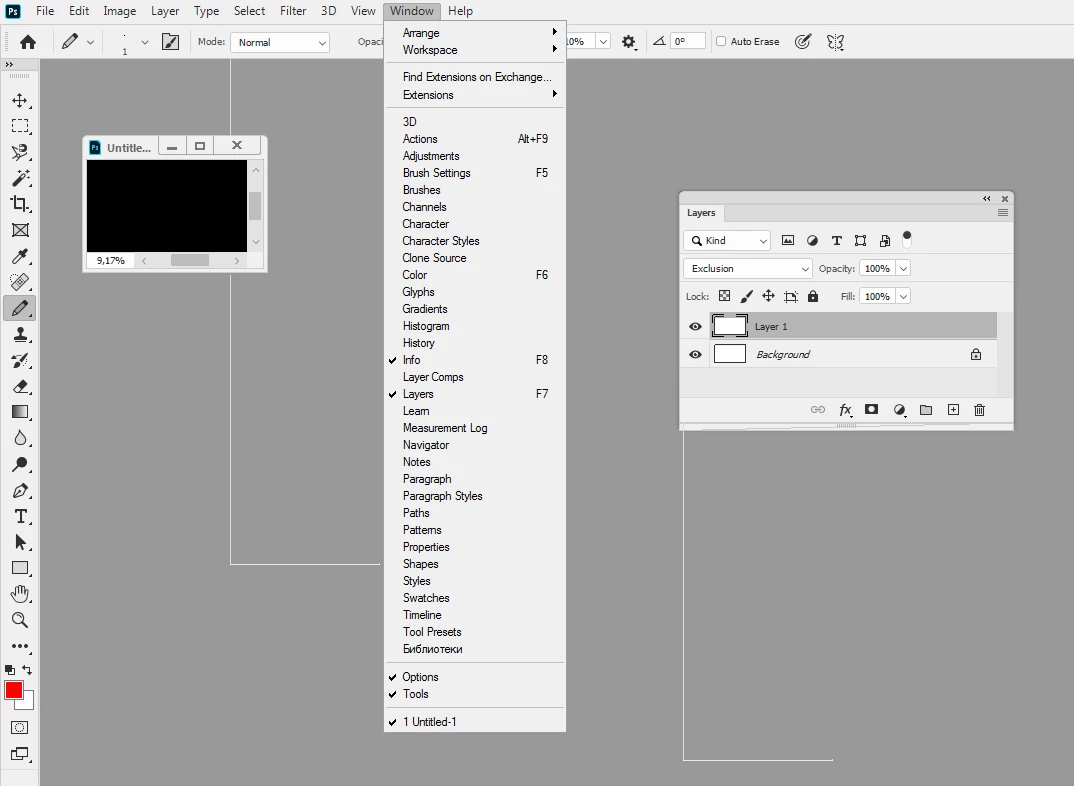Toggle layer filtering on/off switch
Viewport: 1074px width, 786px height.
coord(907,240)
